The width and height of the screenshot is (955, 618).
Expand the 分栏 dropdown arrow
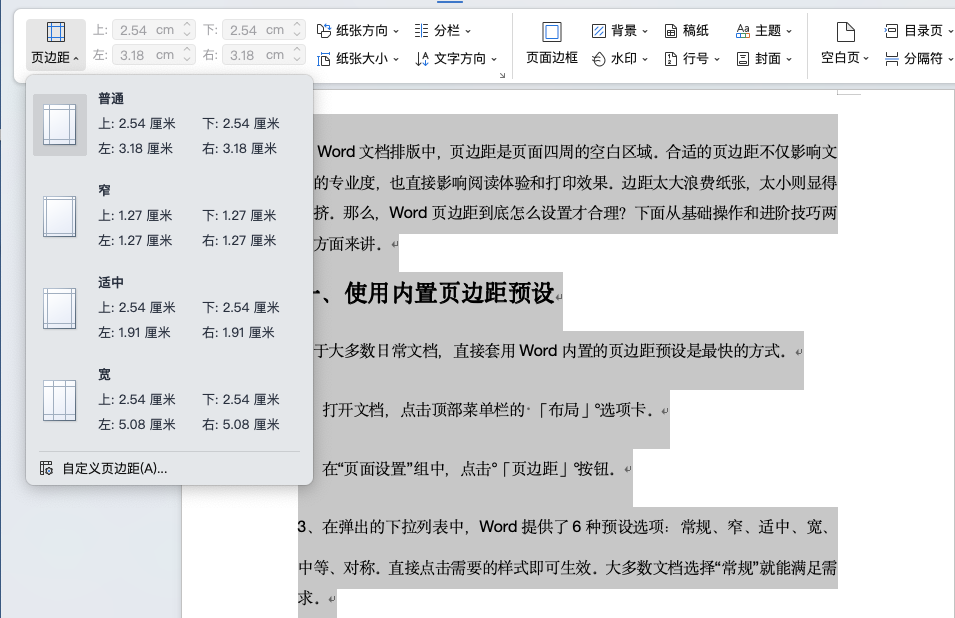[468, 31]
